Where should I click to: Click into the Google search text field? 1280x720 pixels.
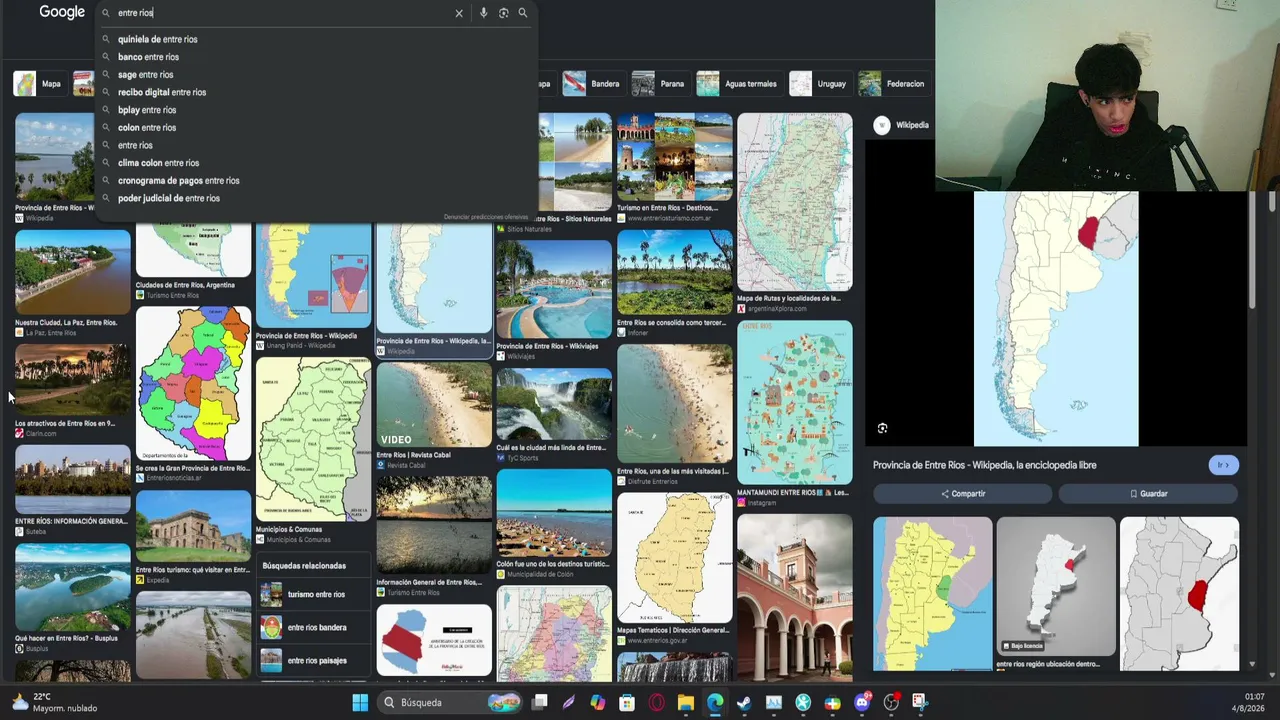pos(280,13)
